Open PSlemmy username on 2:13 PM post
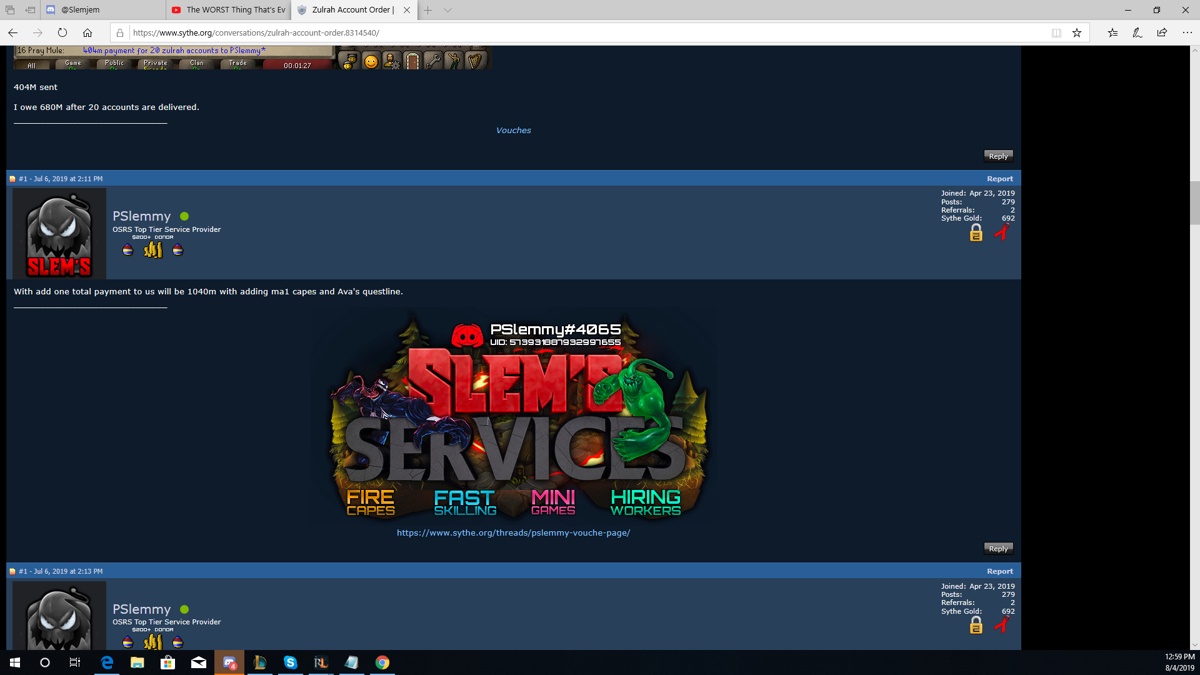Screen dimensions: 1200x675 point(141,609)
